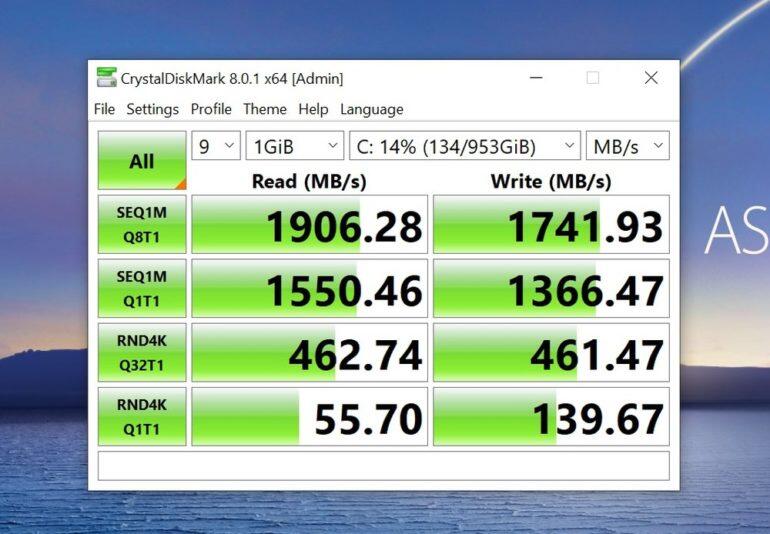Maximize the CrystalDiskMark window

click(x=593, y=78)
